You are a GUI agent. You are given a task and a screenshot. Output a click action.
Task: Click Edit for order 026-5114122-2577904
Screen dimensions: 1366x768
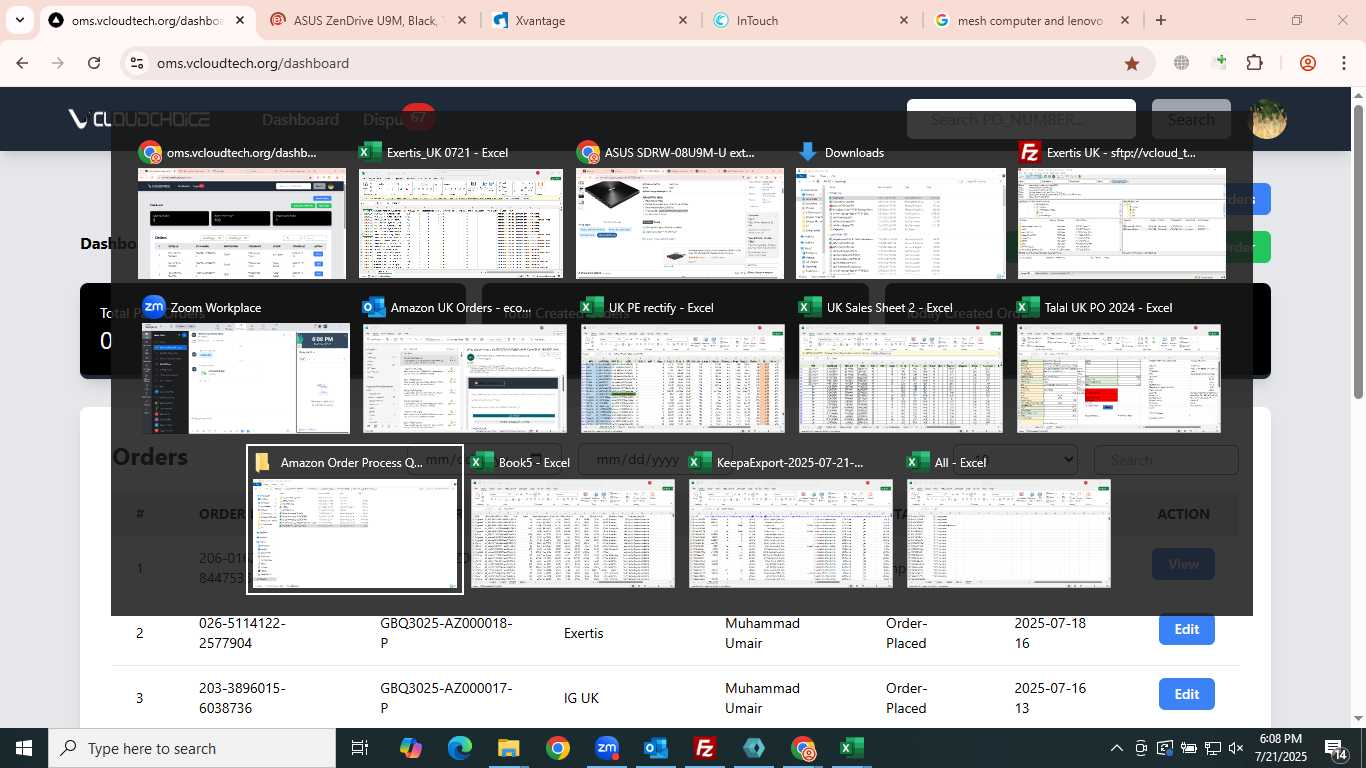1187,629
